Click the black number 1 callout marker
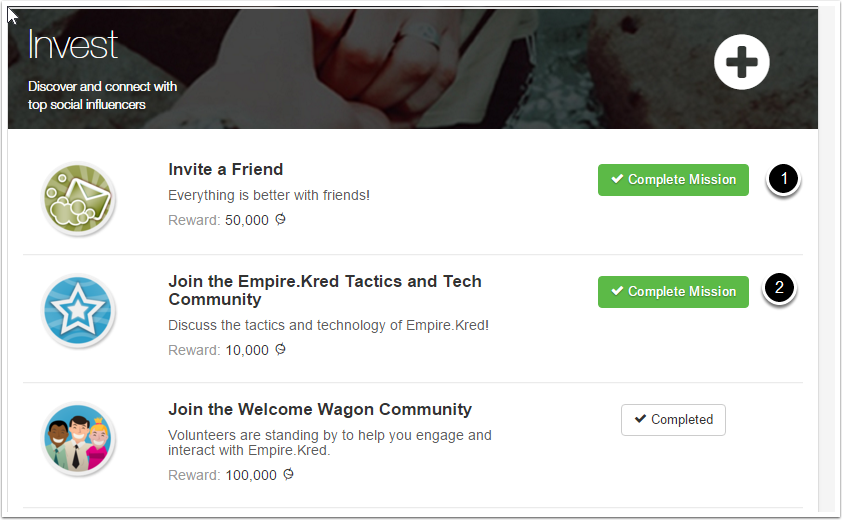This screenshot has width=842, height=520. [x=784, y=180]
